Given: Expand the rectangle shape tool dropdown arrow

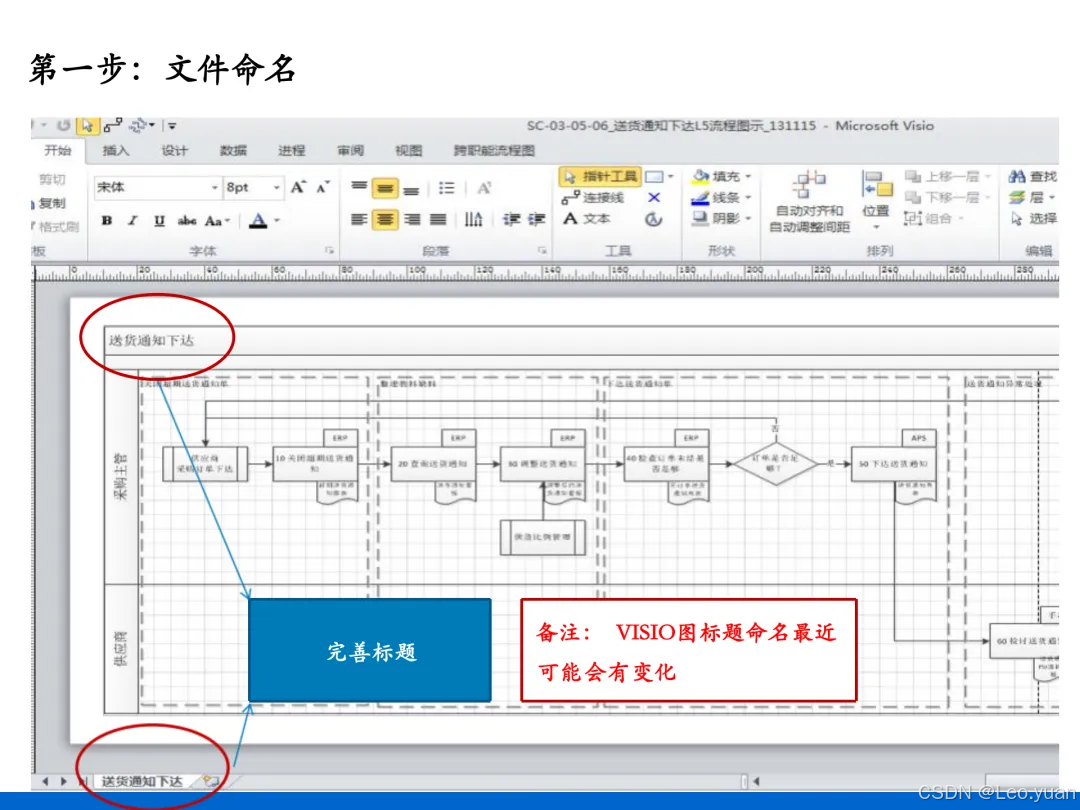Looking at the screenshot, I should coord(670,177).
